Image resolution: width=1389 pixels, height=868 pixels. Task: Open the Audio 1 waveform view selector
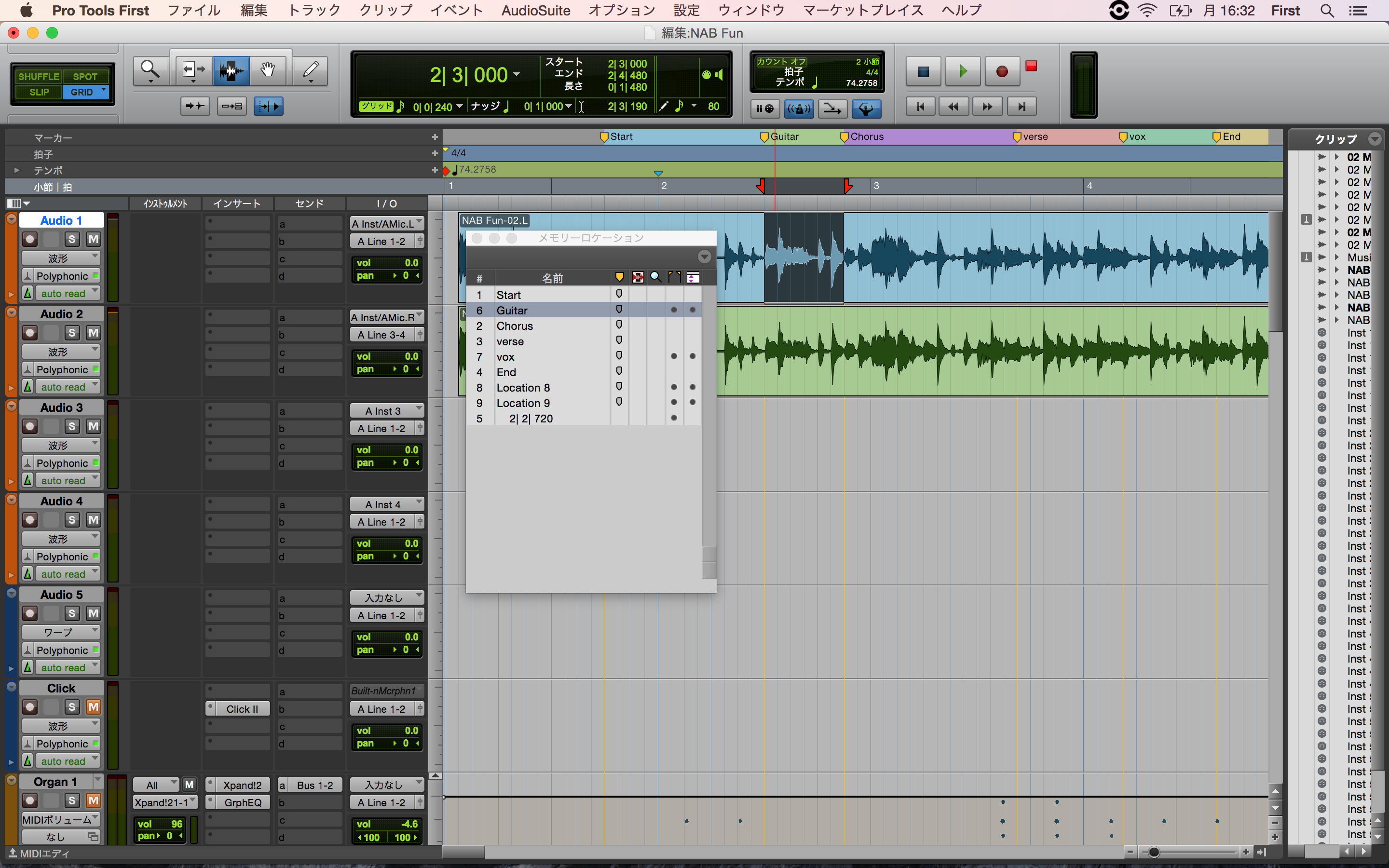pyautogui.click(x=61, y=258)
